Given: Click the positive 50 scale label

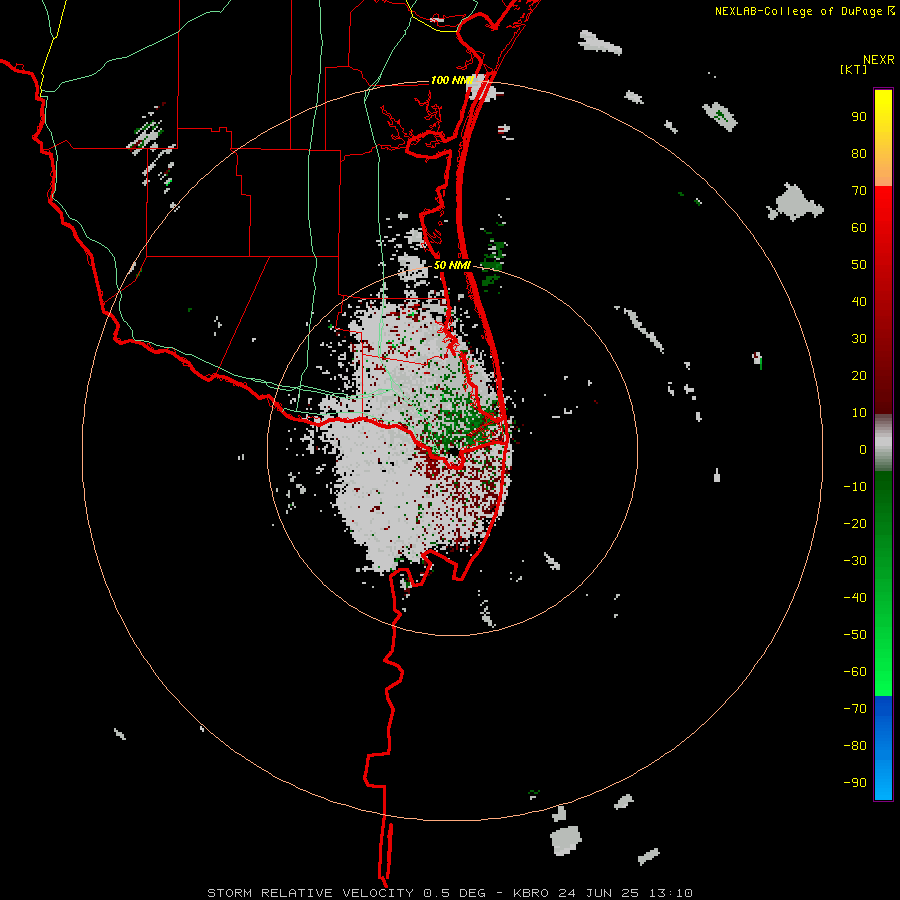Looking at the screenshot, I should [x=859, y=265].
